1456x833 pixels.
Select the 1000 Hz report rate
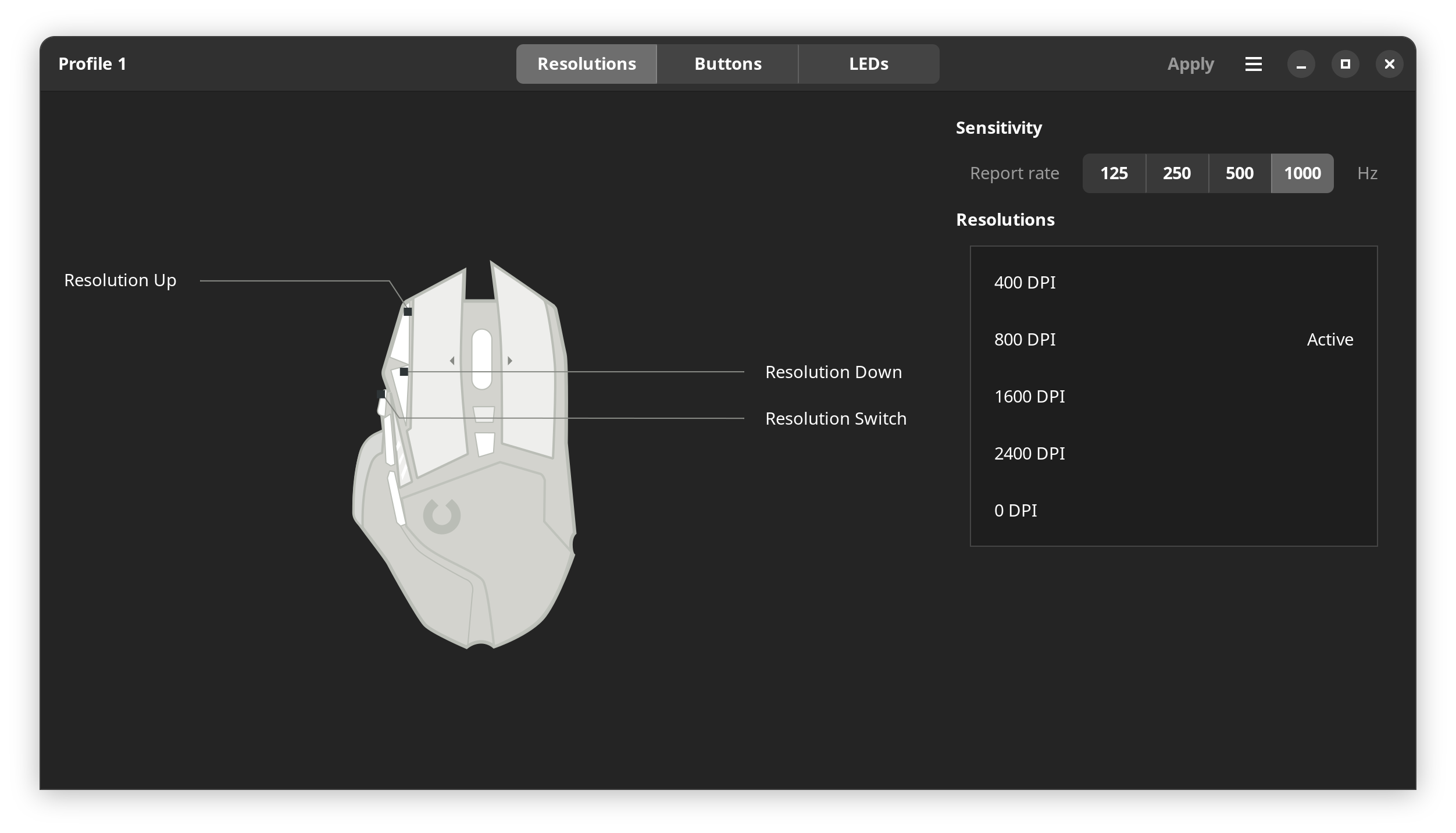tap(1302, 173)
